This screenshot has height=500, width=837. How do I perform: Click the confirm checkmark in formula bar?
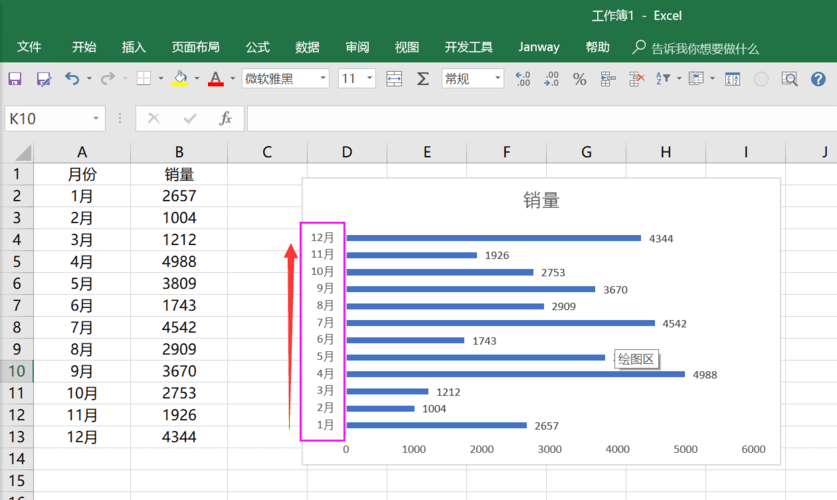(189, 118)
